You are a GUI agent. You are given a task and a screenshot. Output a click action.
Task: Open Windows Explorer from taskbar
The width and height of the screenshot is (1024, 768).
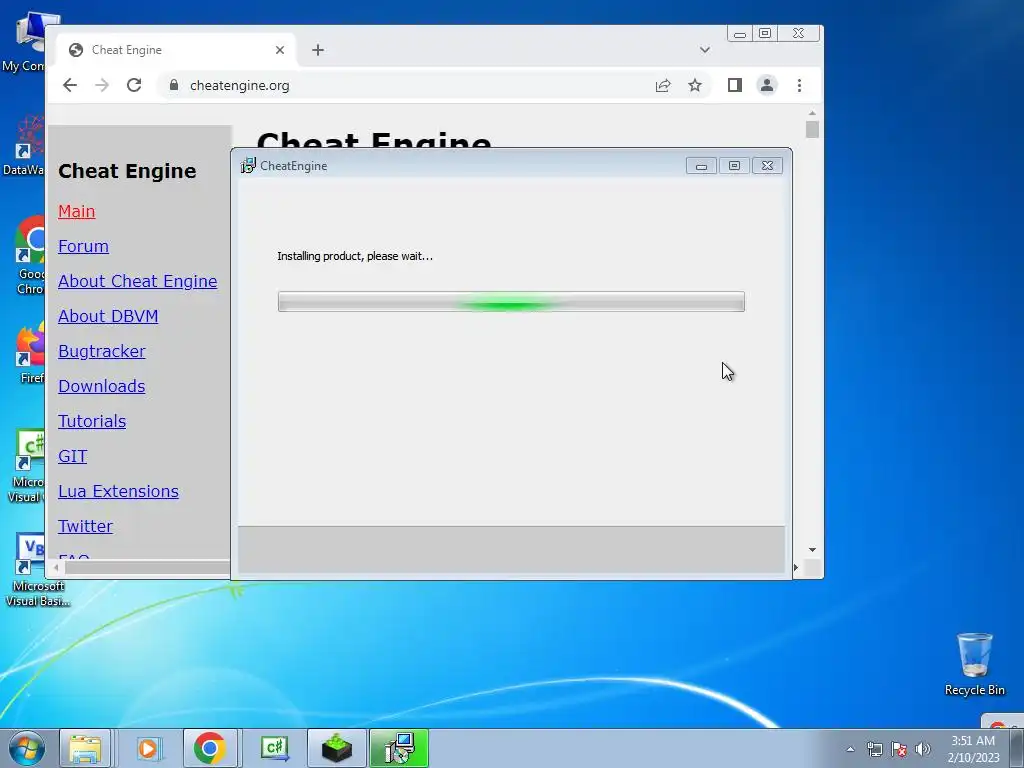pos(86,748)
